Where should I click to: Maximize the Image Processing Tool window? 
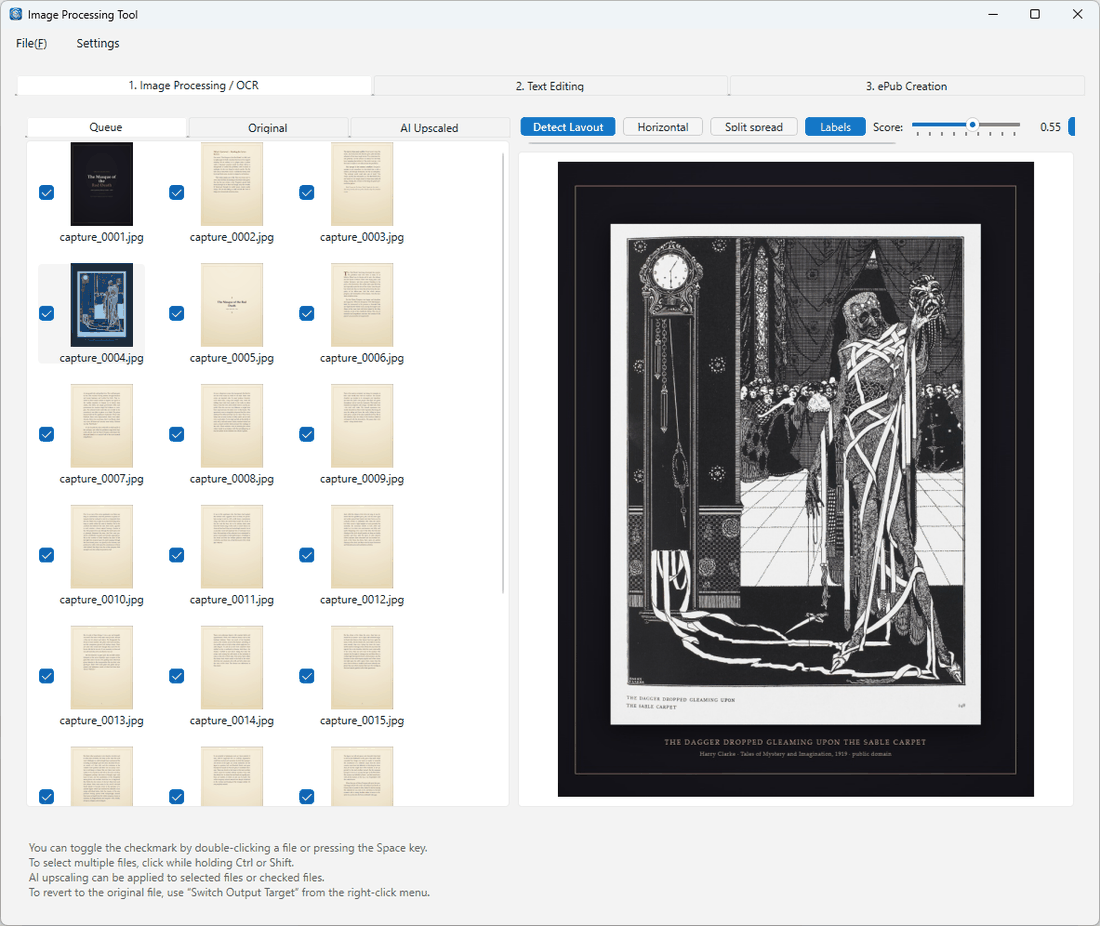(1035, 14)
